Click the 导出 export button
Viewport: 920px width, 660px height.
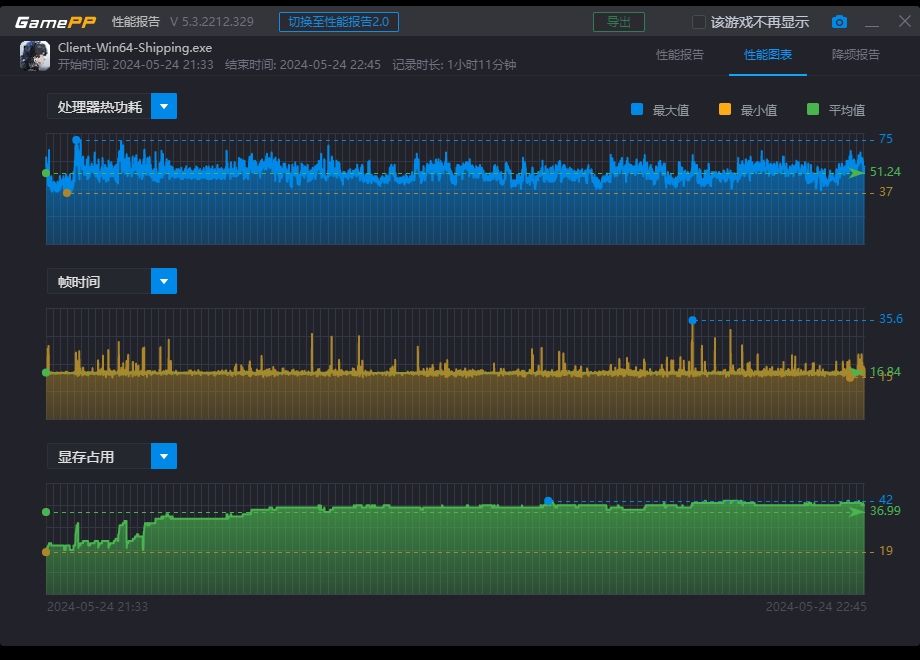tap(618, 22)
